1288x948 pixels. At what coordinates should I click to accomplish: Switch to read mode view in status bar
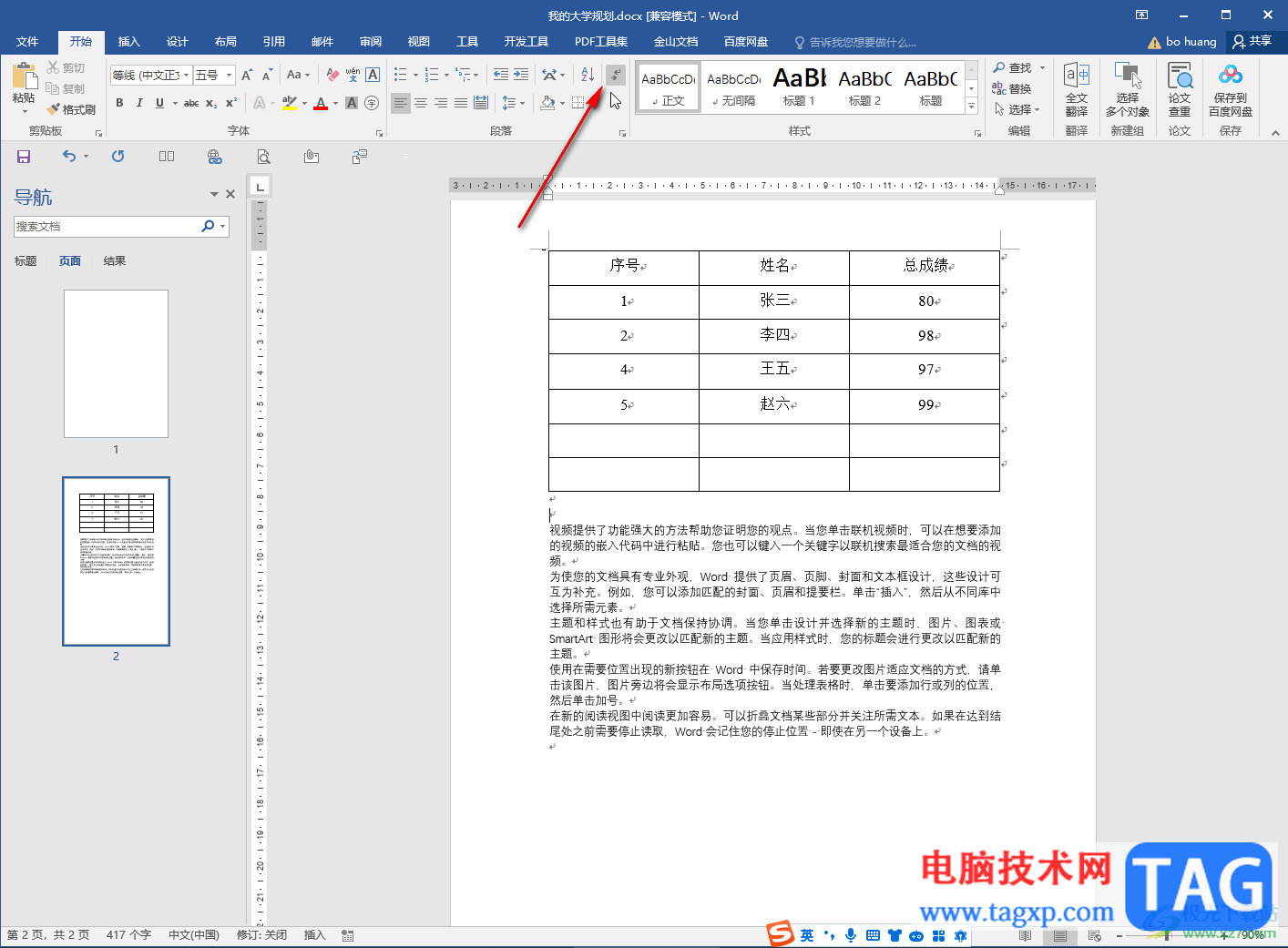1026,935
